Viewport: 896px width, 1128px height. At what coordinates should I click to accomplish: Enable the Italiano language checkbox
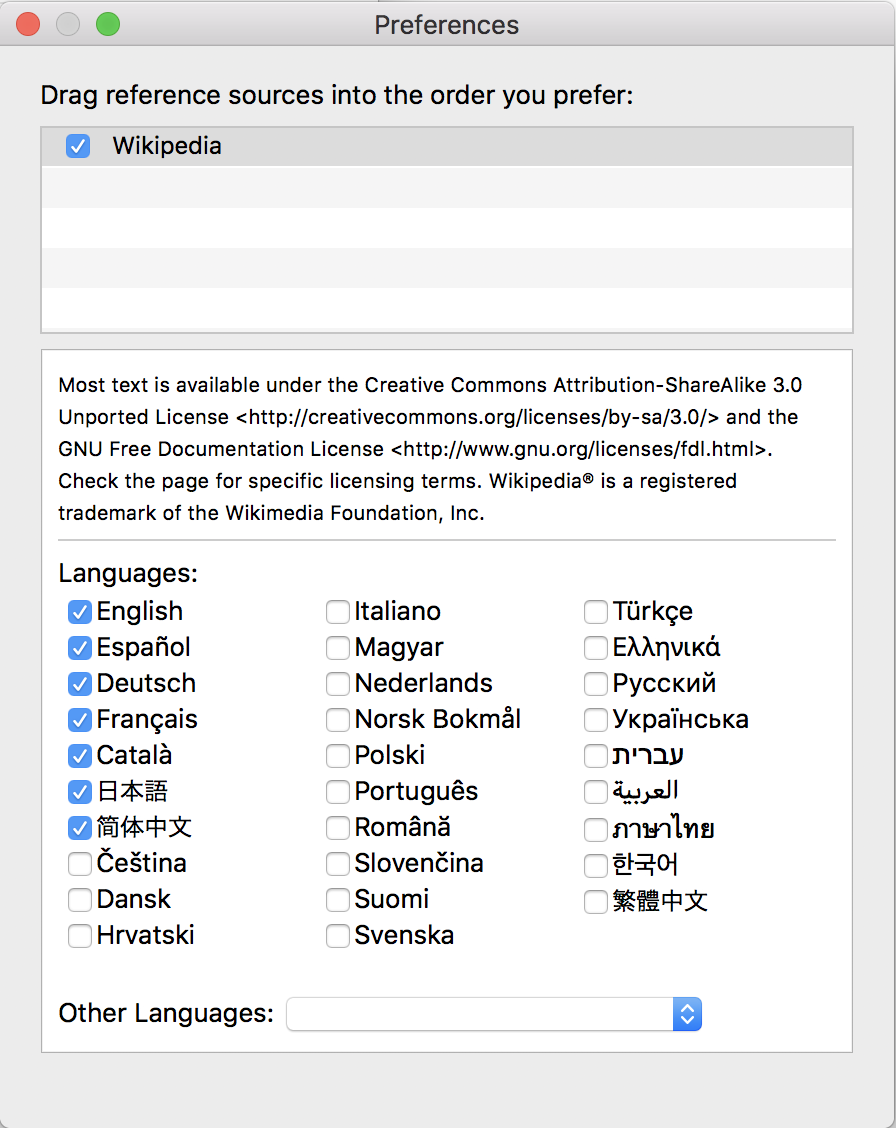click(x=338, y=612)
